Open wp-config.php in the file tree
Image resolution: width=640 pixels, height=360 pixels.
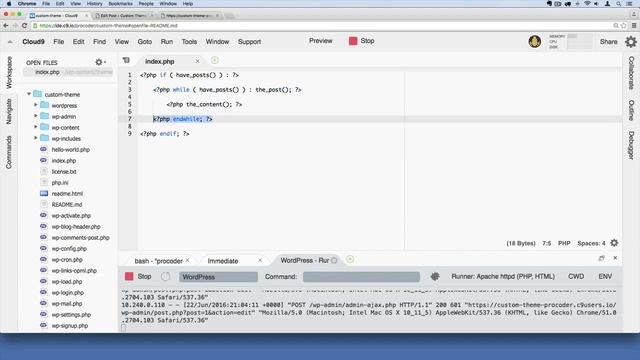[69, 249]
